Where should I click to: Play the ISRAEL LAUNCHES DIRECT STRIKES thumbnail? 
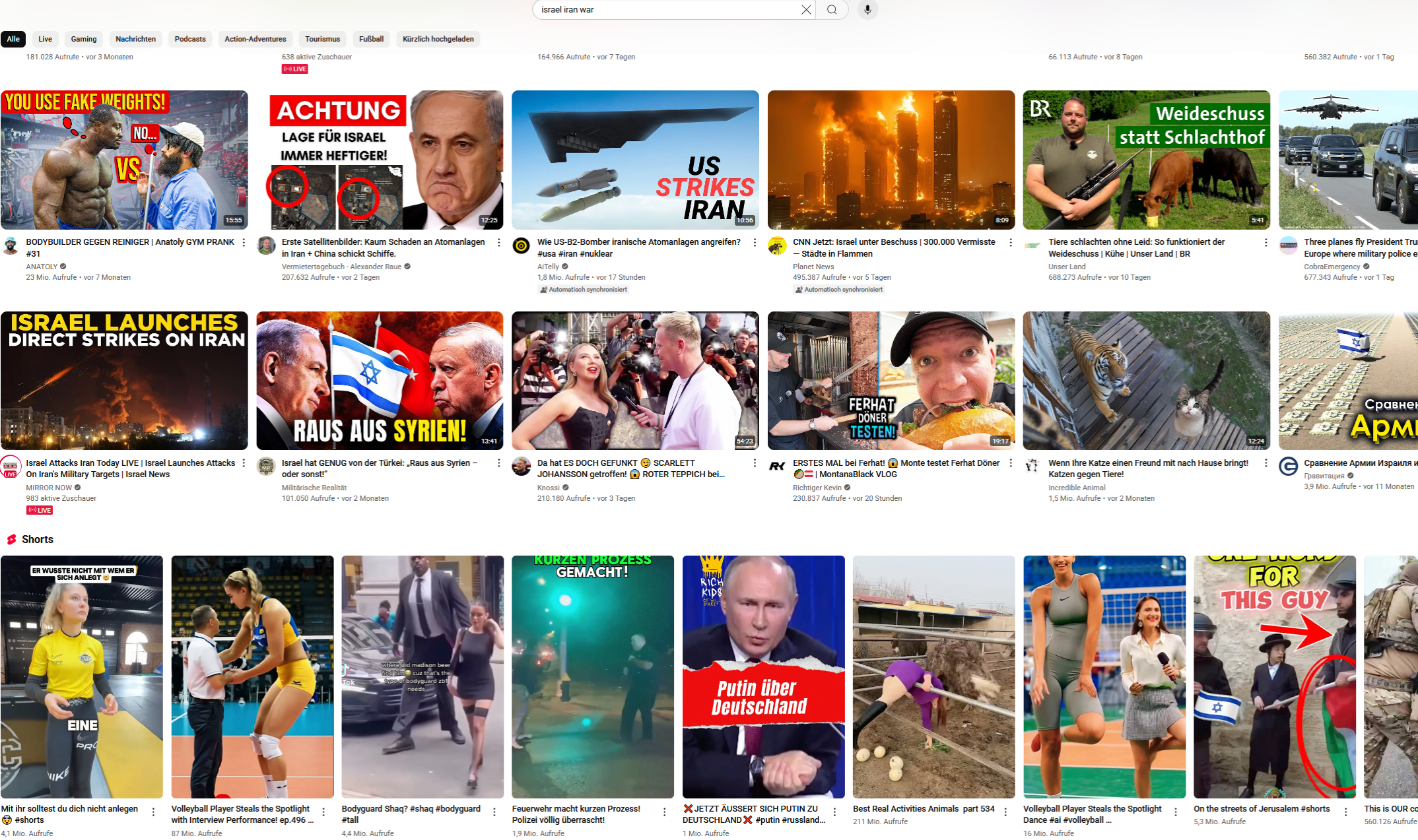124,381
